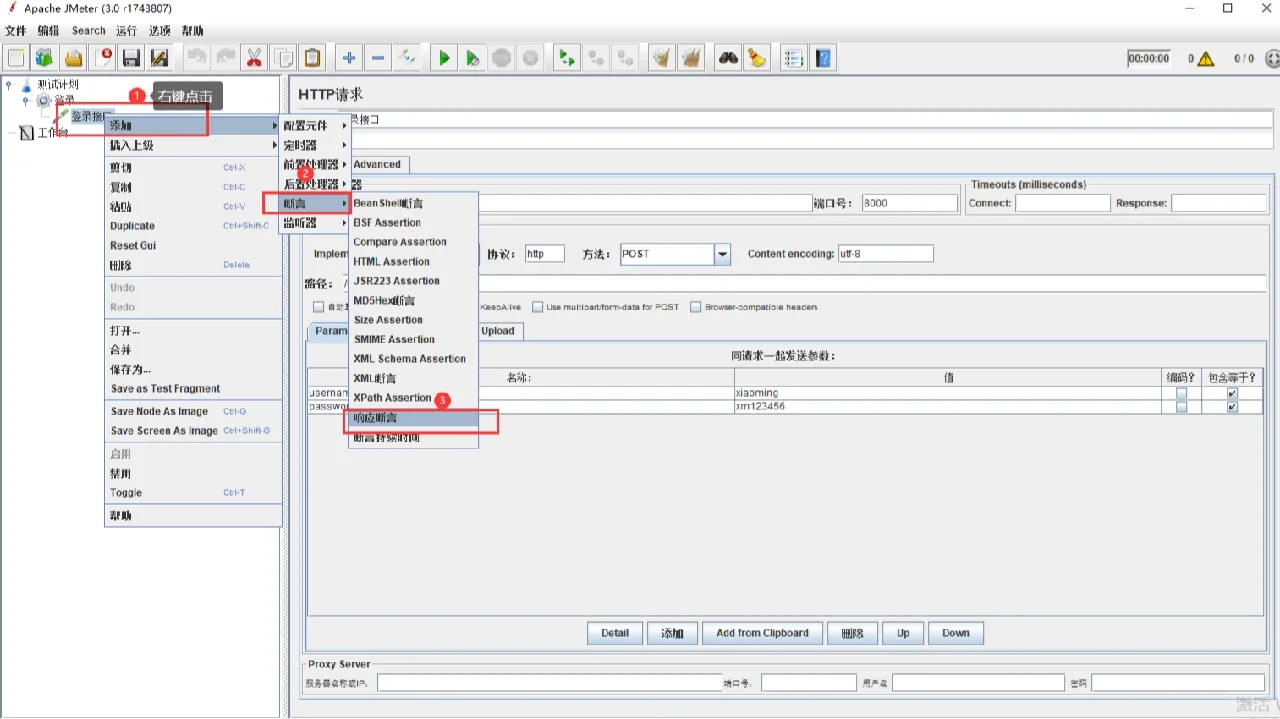This screenshot has height=719, width=1280.
Task: Cut selection with the scissors icon
Action: [255, 58]
